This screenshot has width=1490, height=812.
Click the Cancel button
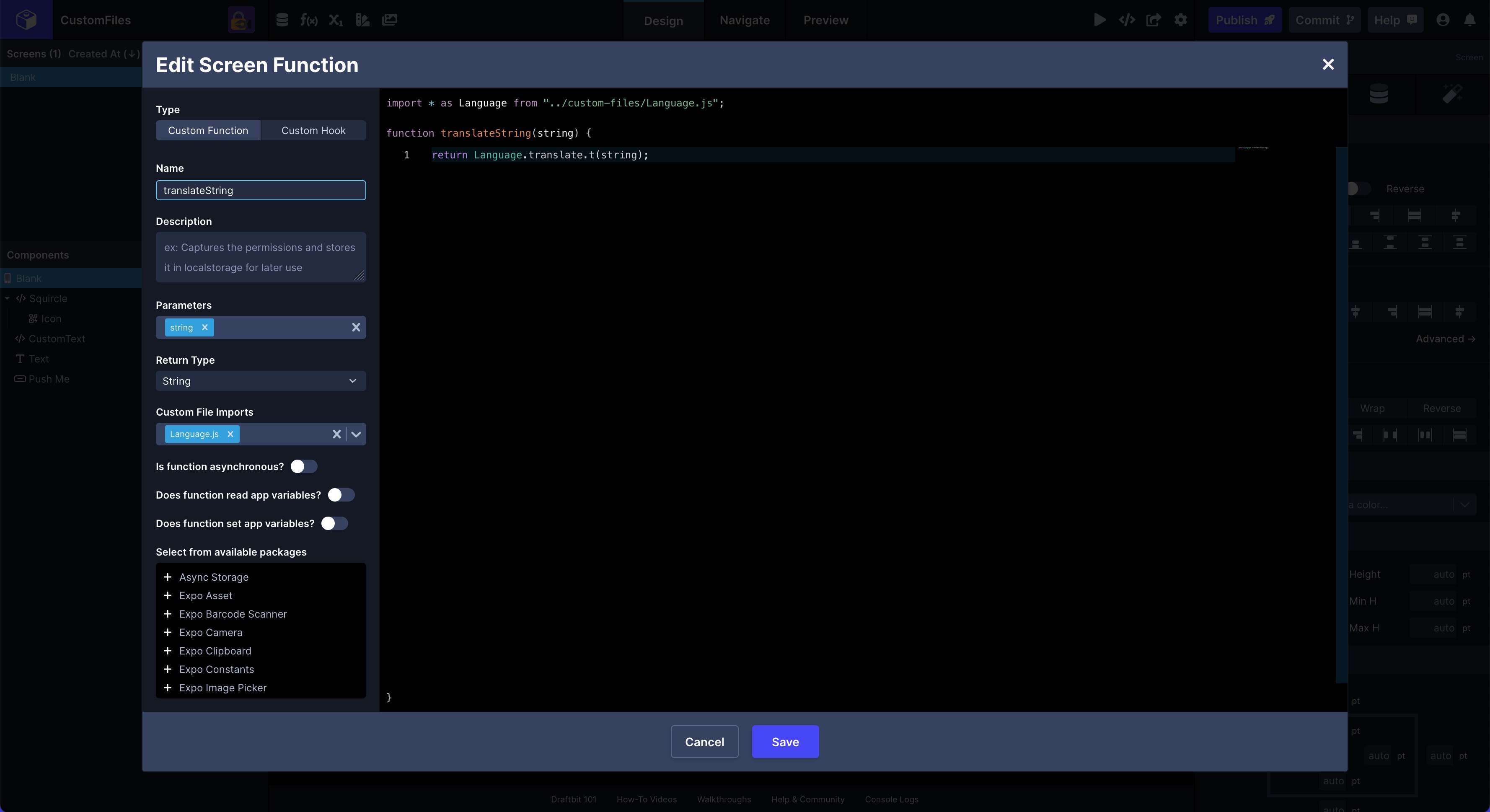tap(704, 742)
